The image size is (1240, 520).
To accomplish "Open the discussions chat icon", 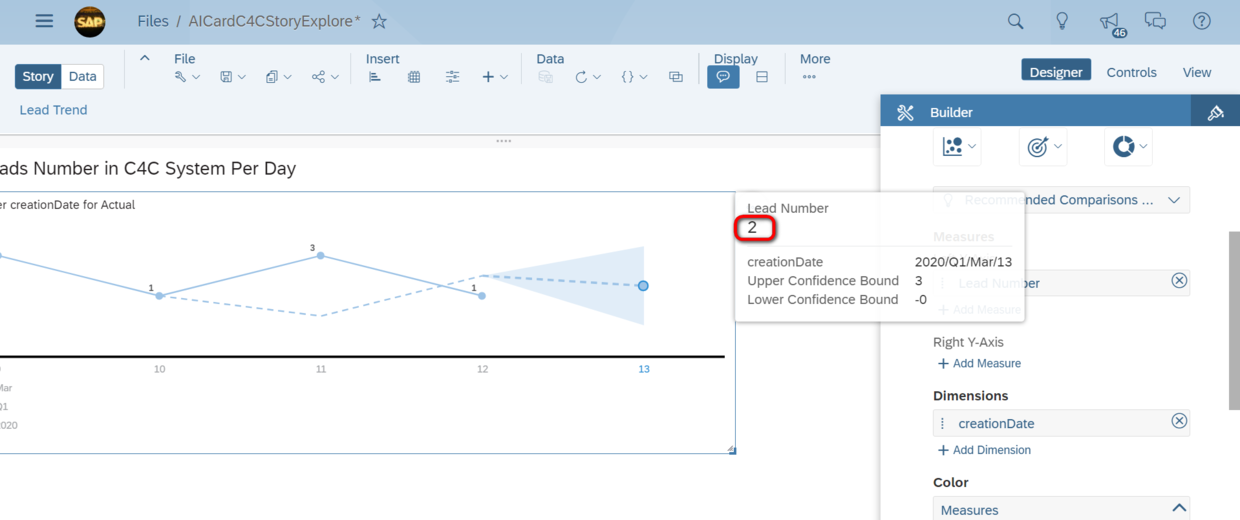I will point(1155,21).
